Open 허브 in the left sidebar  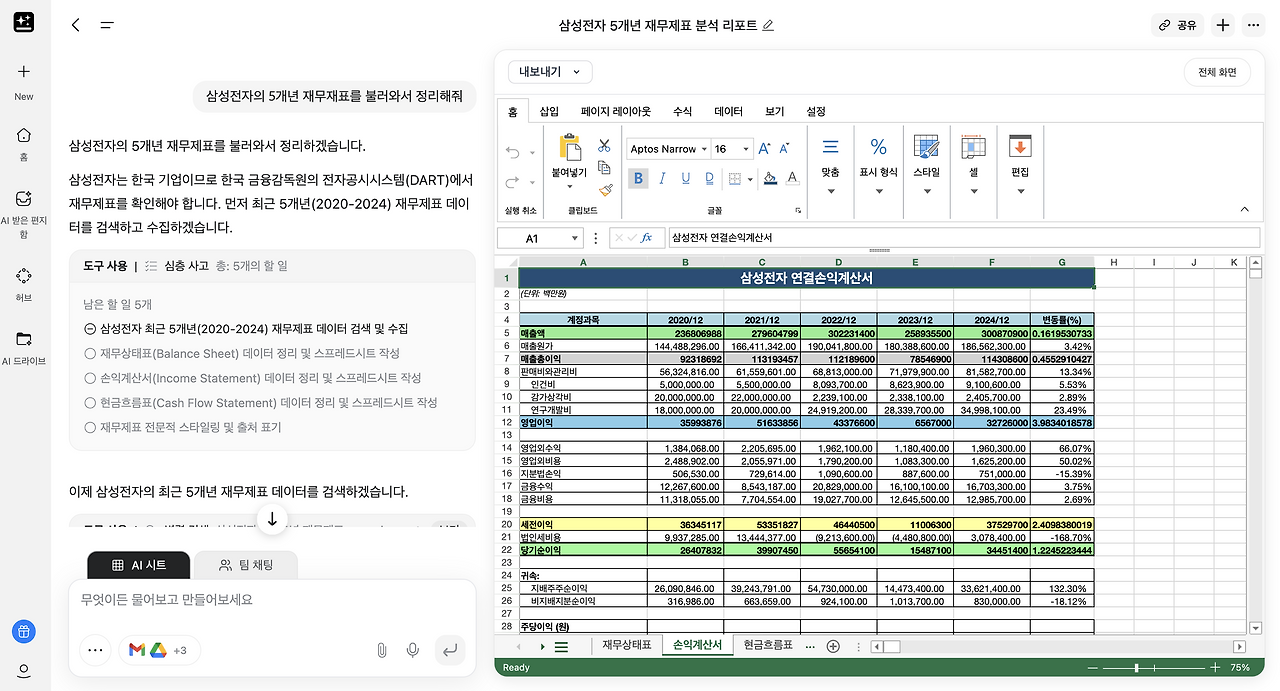pyautogui.click(x=24, y=284)
